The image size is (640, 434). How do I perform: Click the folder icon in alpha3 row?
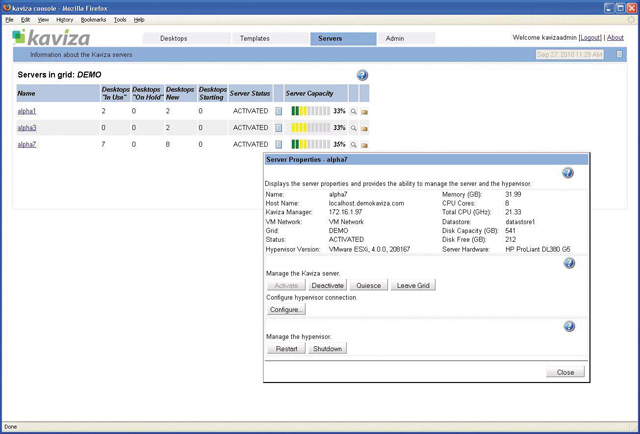[364, 129]
